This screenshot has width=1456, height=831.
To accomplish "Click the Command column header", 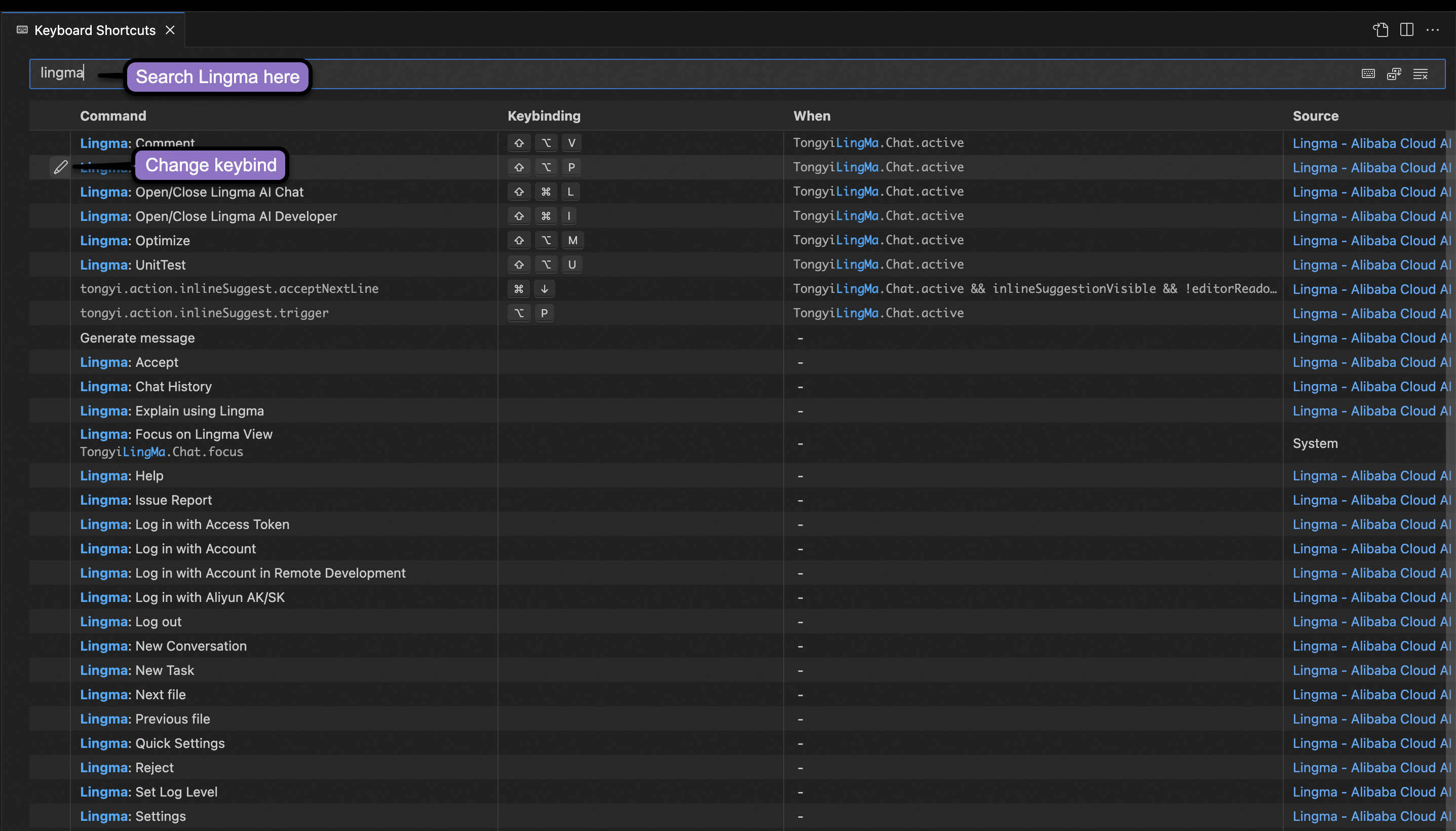I will click(113, 116).
